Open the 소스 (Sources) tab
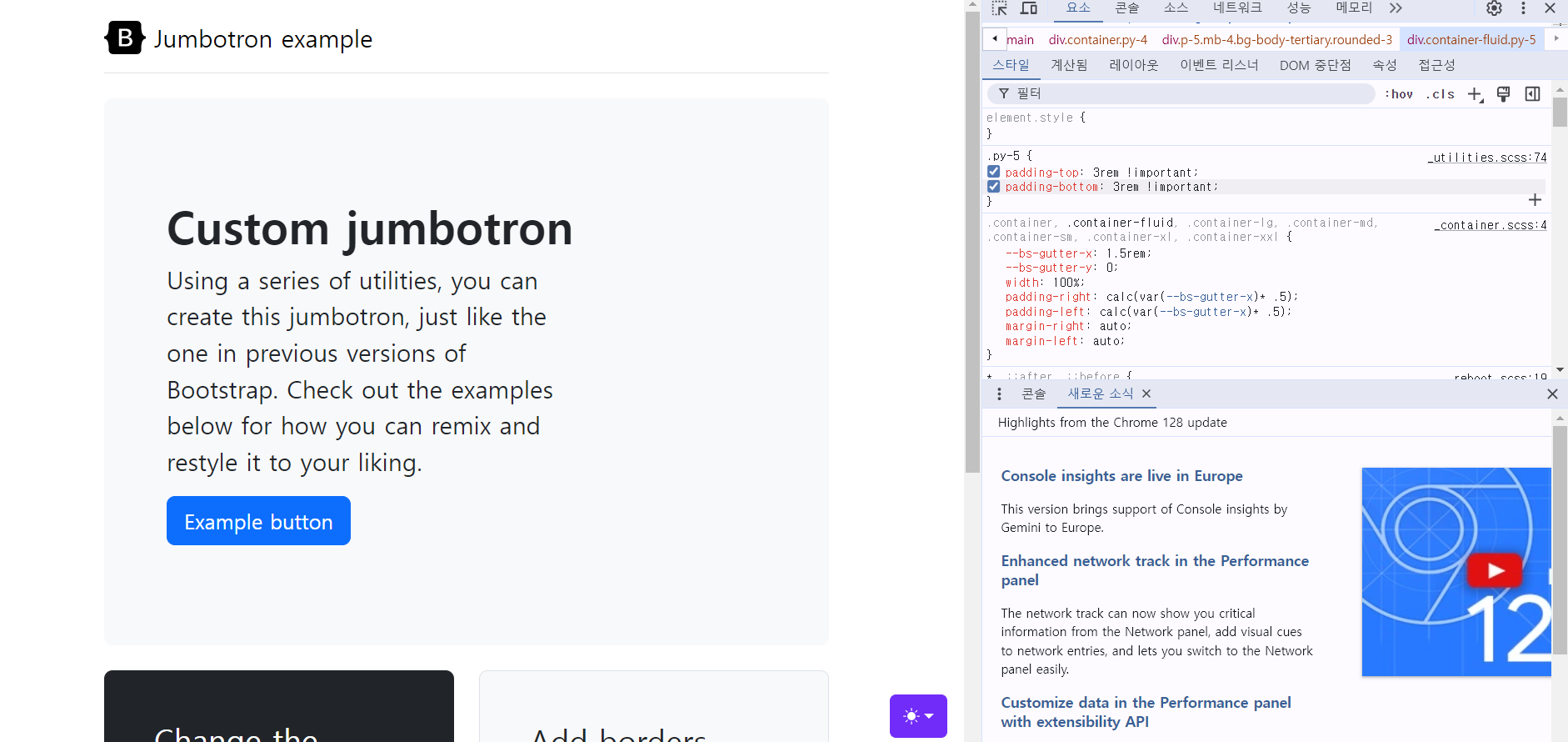Screen dimensions: 1568x742 click(x=1176, y=8)
